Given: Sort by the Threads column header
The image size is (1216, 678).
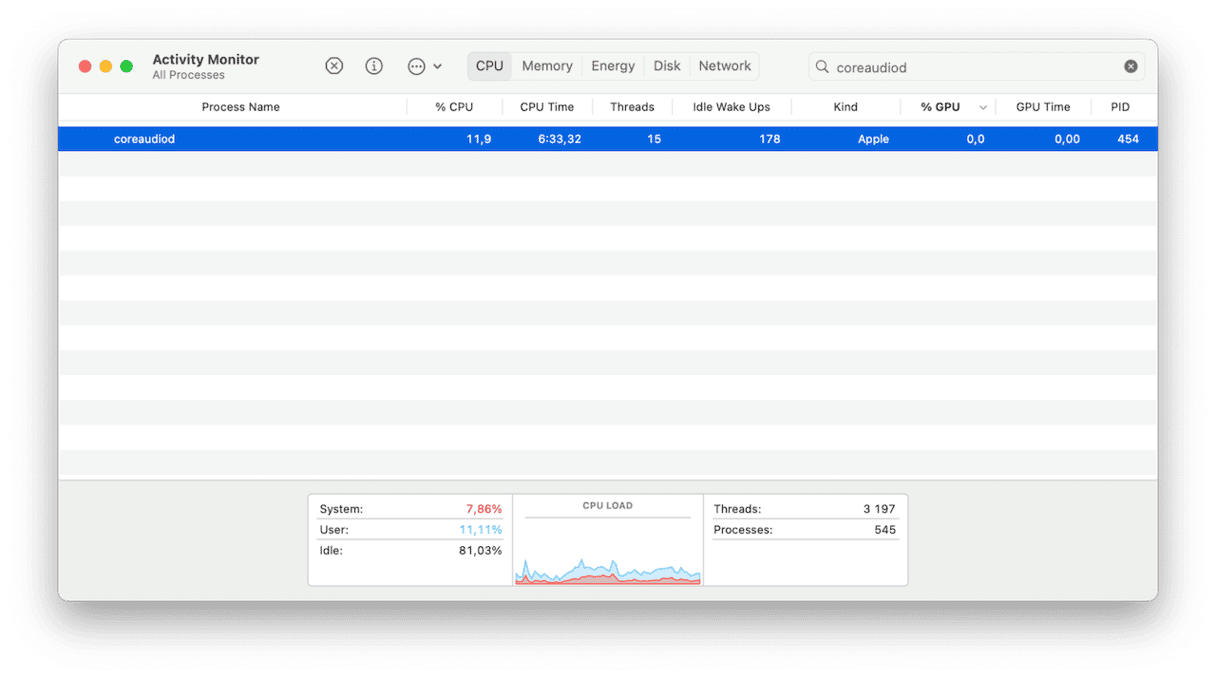Looking at the screenshot, I should [x=632, y=107].
